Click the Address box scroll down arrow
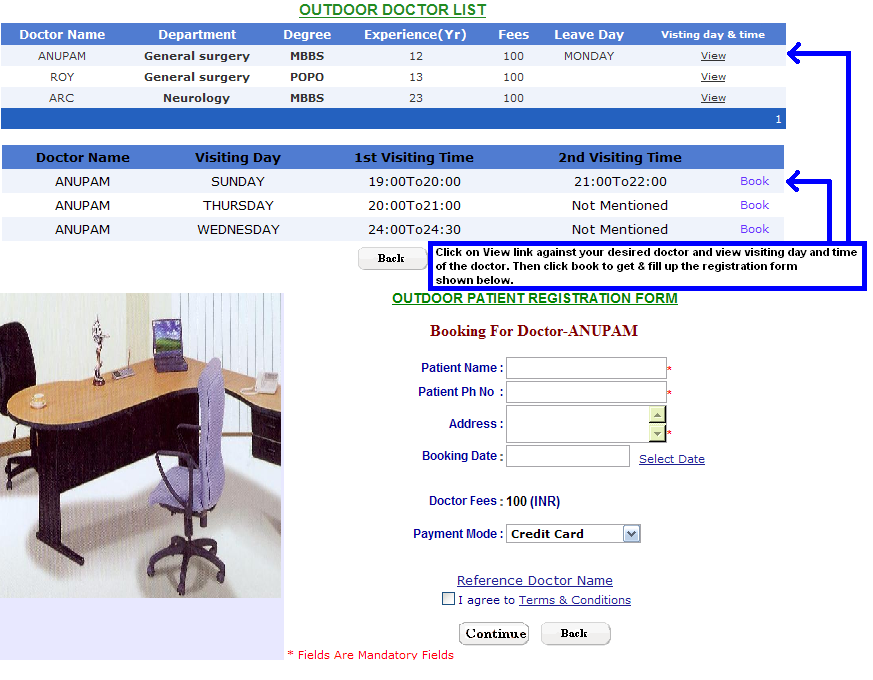 pyautogui.click(x=658, y=433)
